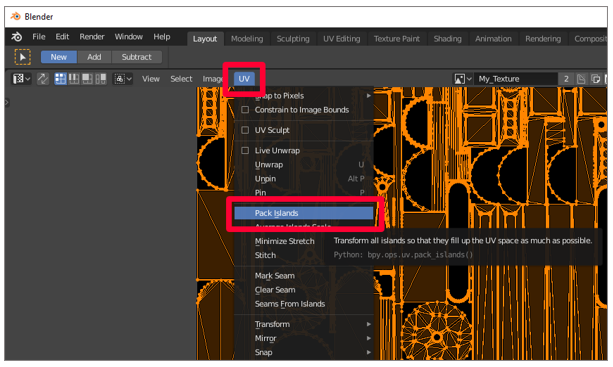The image size is (613, 367).
Task: Click the Blender logo menu icon
Action: tap(16, 37)
